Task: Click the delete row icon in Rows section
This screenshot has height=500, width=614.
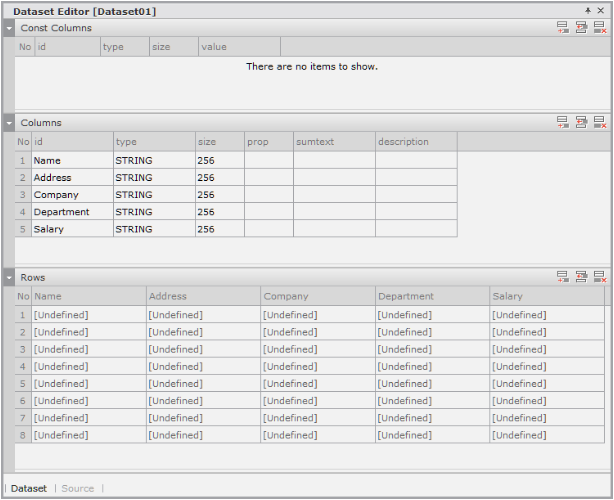Action: click(x=599, y=277)
